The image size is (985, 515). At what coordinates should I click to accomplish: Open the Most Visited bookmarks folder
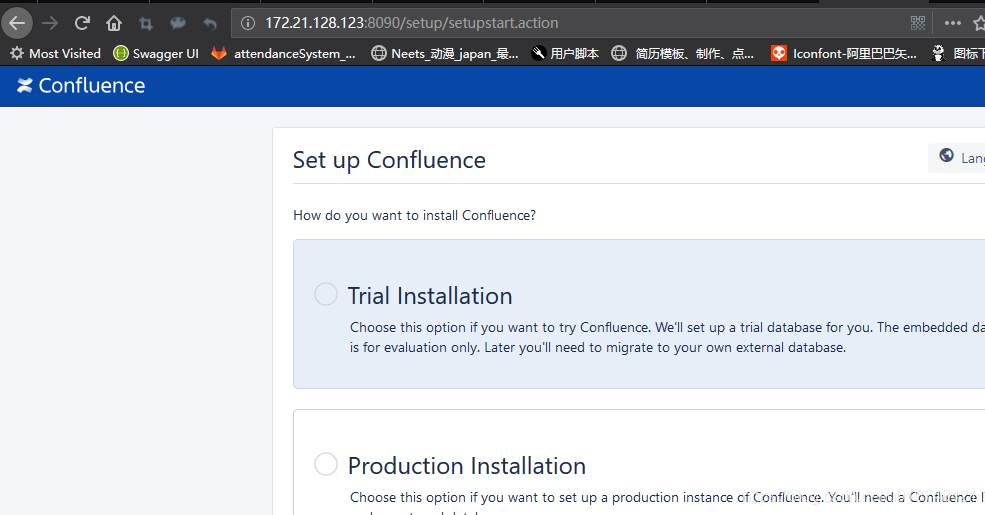coord(55,53)
